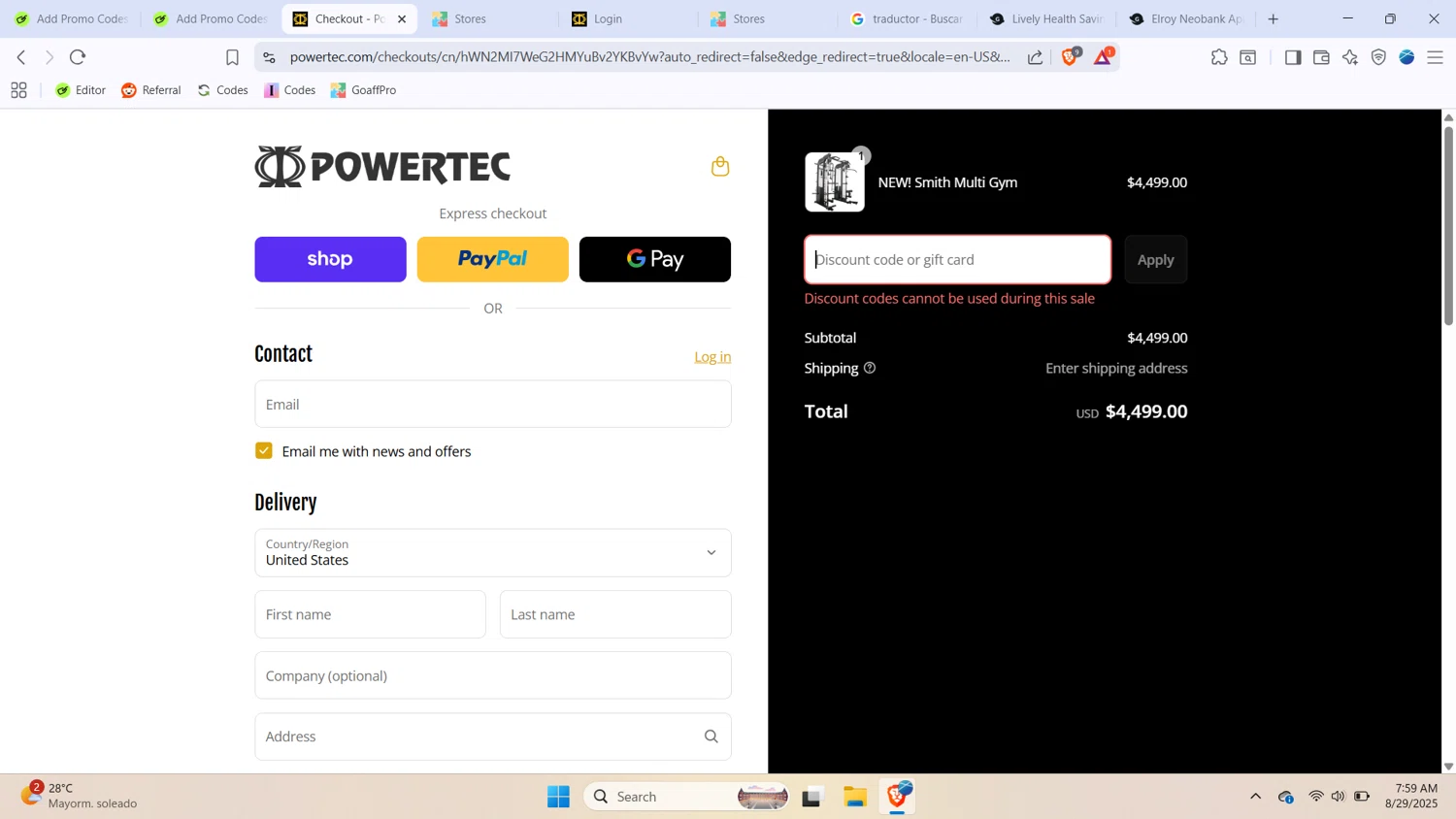The height and width of the screenshot is (819, 1456).
Task: Reload the checkout page
Action: point(78,57)
